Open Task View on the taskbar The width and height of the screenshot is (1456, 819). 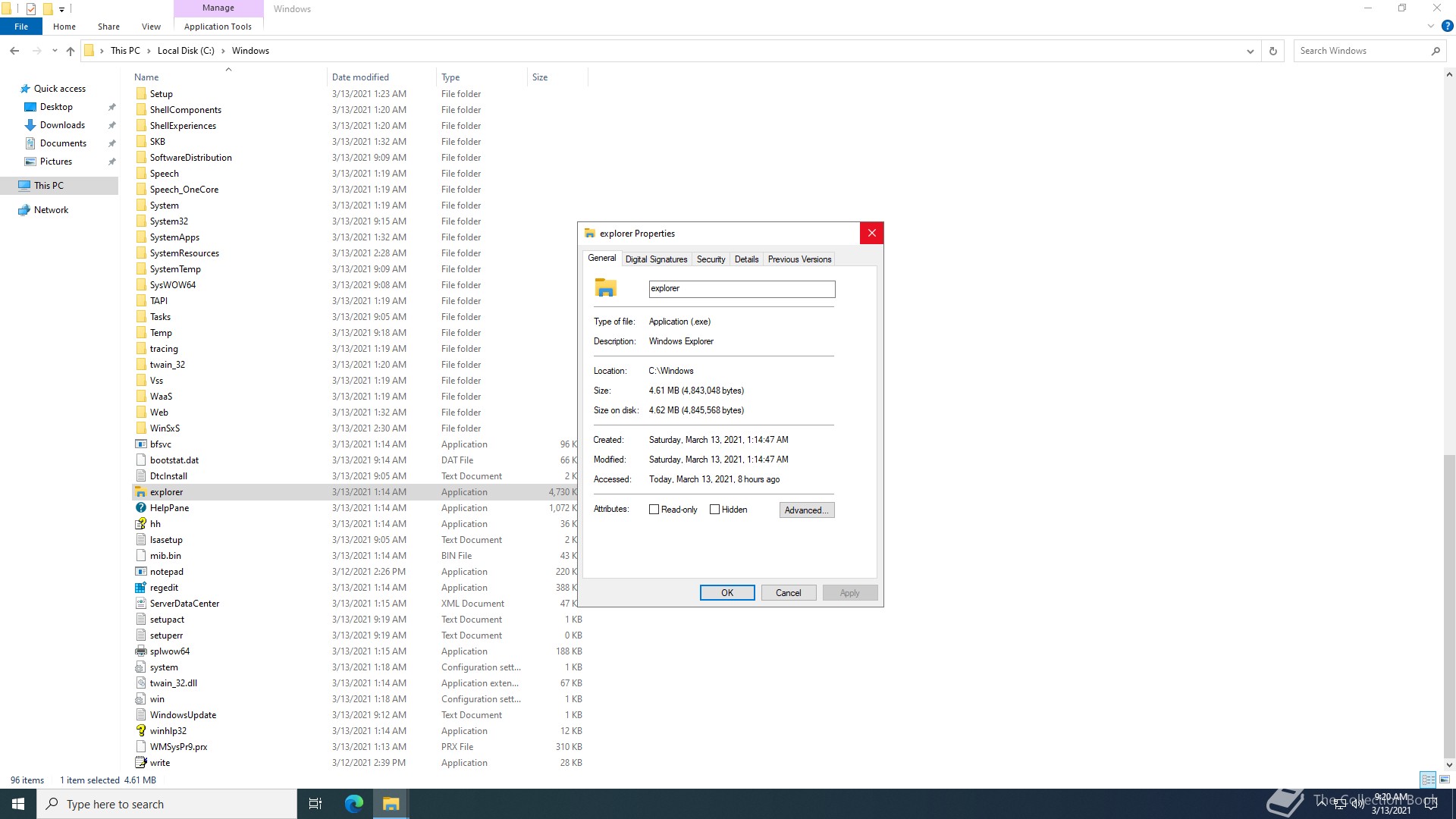click(315, 804)
